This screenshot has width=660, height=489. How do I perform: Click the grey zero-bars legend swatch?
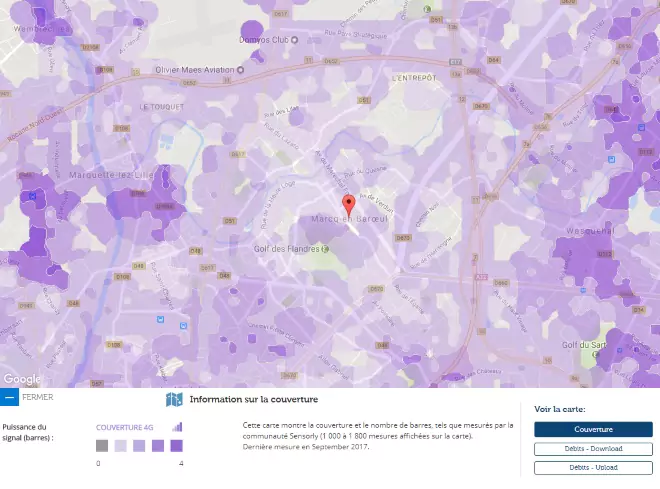click(102, 446)
